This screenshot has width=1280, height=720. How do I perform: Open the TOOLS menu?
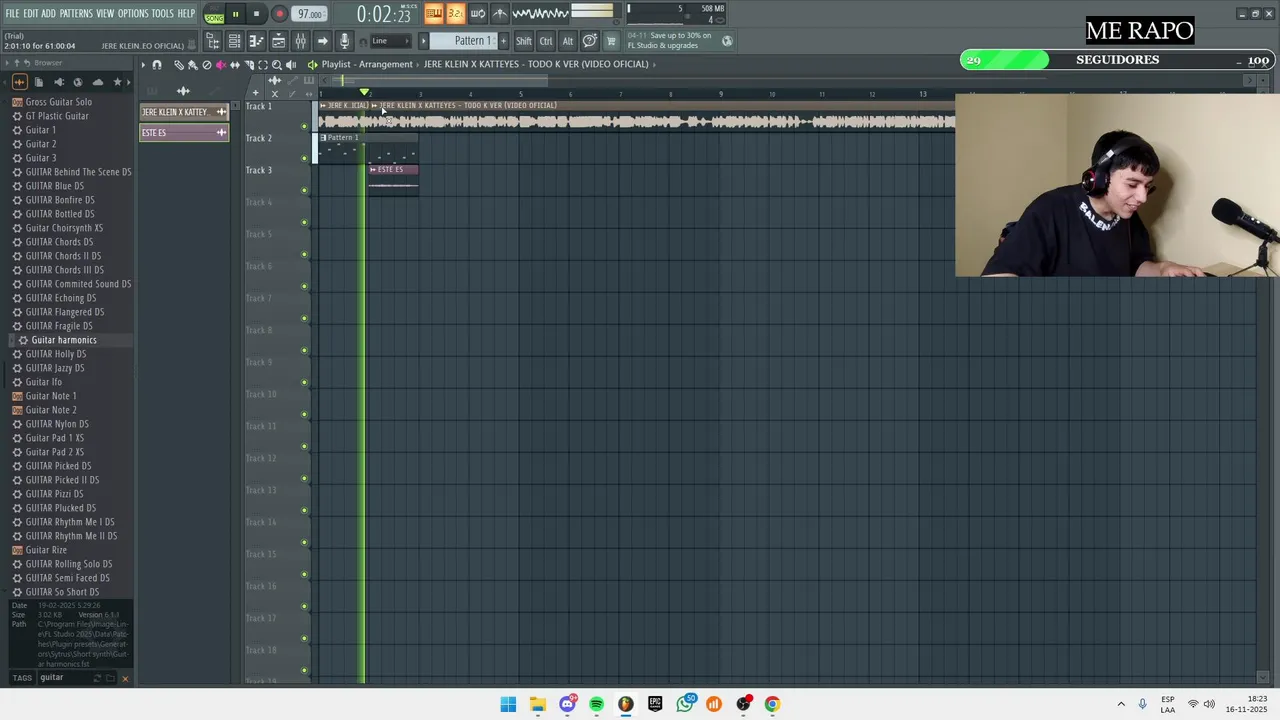tap(162, 13)
